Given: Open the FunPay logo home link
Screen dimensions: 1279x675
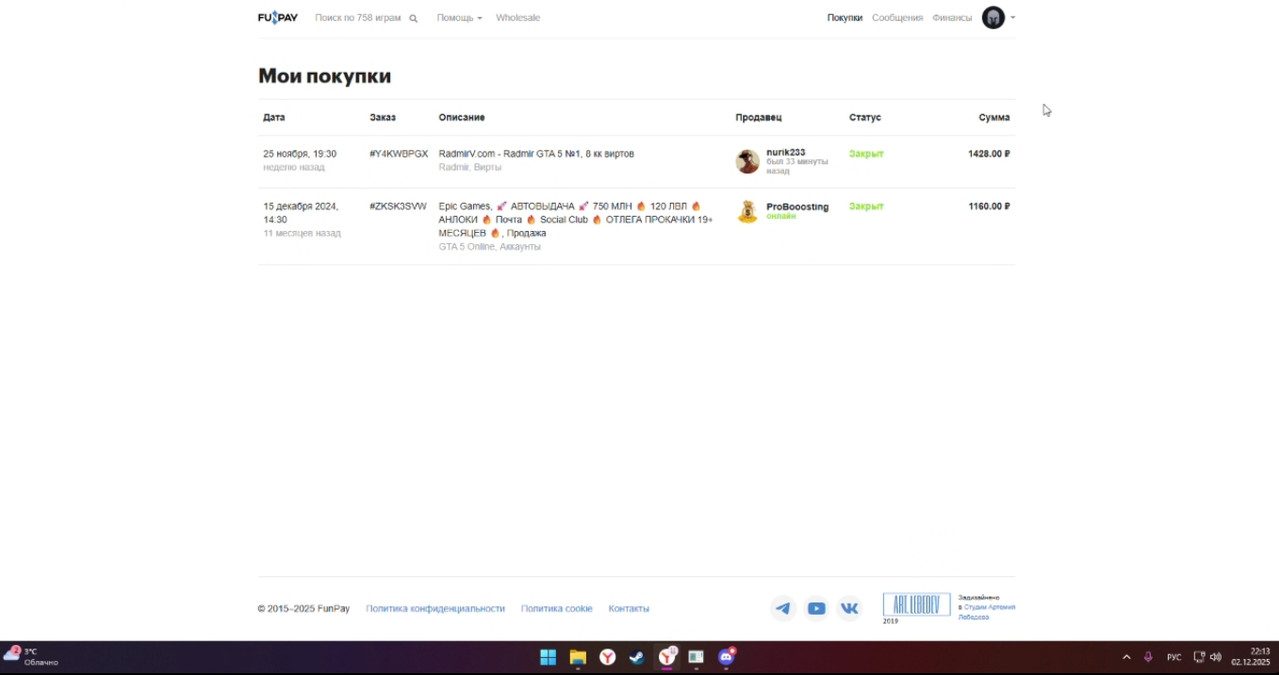Looking at the screenshot, I should click(x=278, y=18).
